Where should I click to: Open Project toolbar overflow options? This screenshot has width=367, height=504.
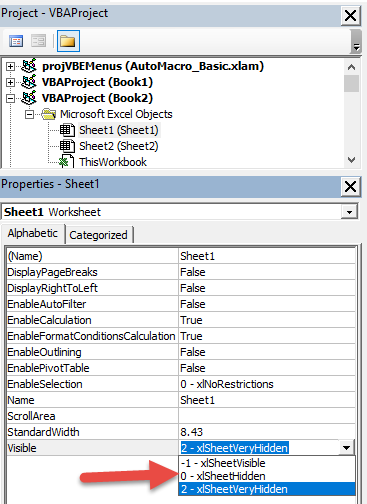tap(356, 41)
